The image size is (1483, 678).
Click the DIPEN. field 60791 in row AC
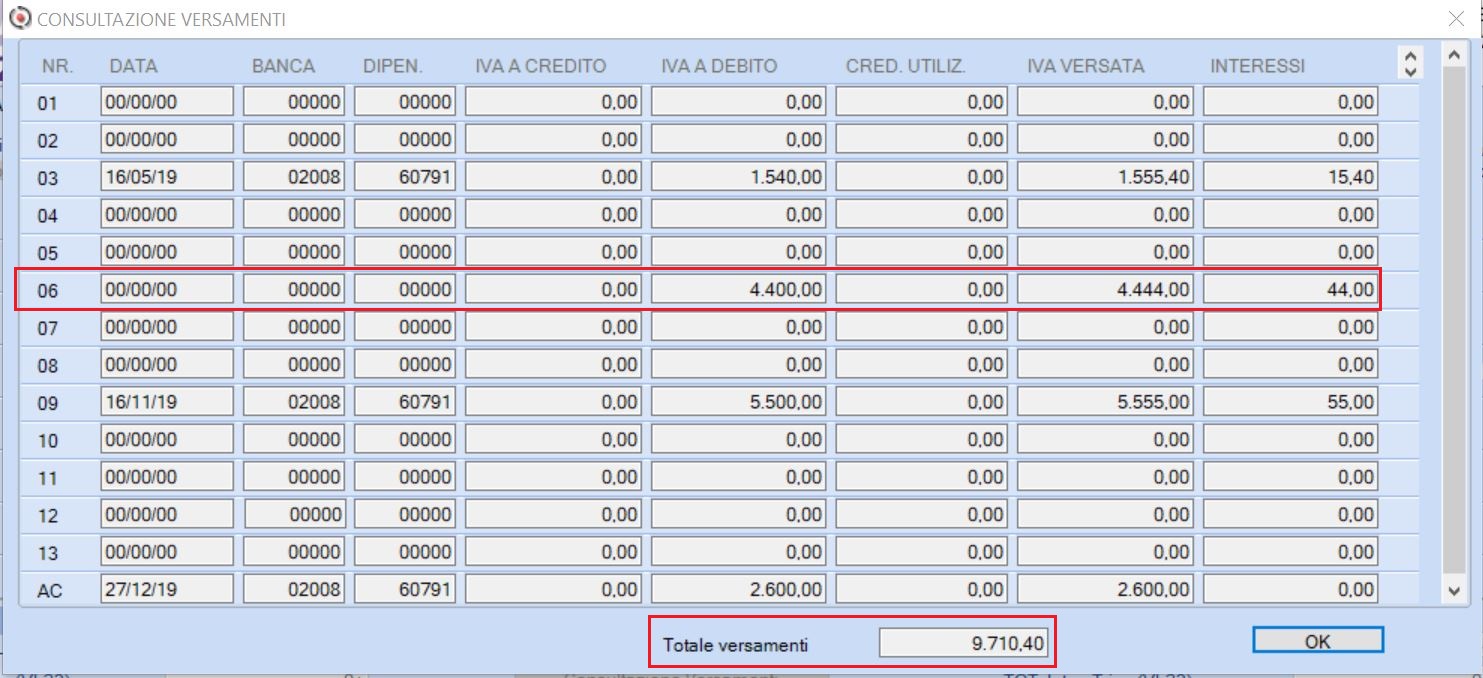(x=404, y=590)
